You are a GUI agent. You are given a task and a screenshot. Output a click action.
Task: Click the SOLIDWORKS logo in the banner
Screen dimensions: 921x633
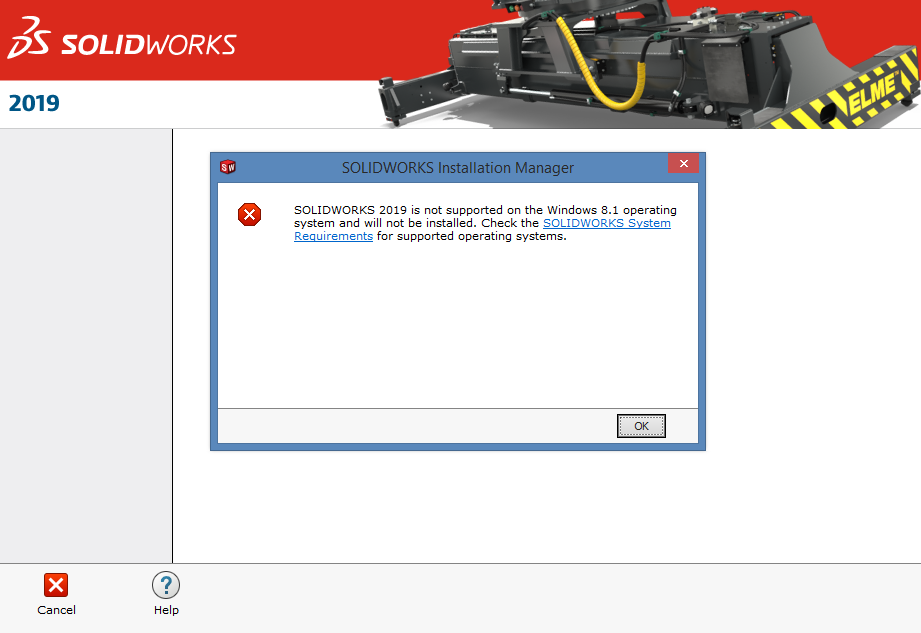pyautogui.click(x=122, y=39)
